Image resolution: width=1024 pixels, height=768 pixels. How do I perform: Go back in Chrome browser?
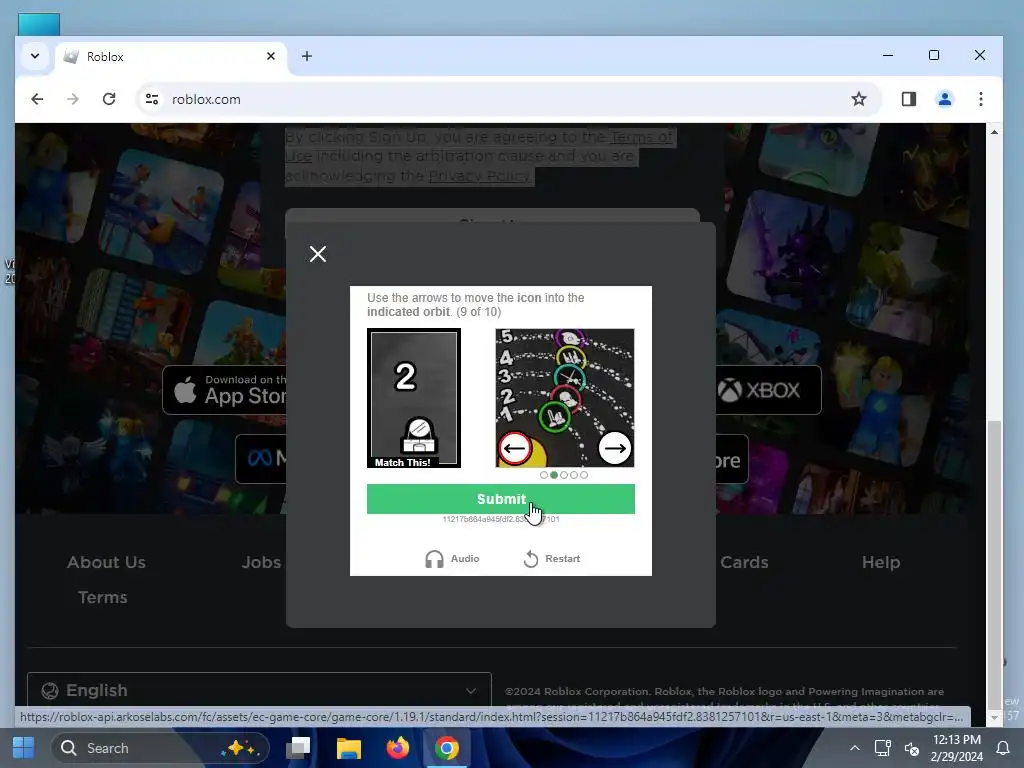[37, 99]
